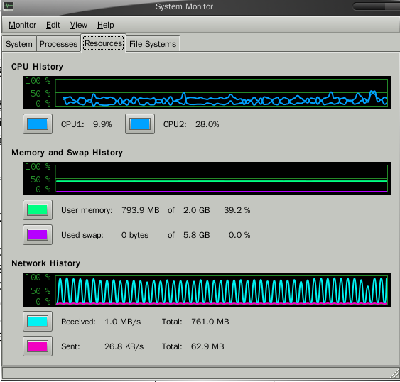Image resolution: width=400 pixels, height=382 pixels.
Task: Open the Help menu
Action: 106,25
